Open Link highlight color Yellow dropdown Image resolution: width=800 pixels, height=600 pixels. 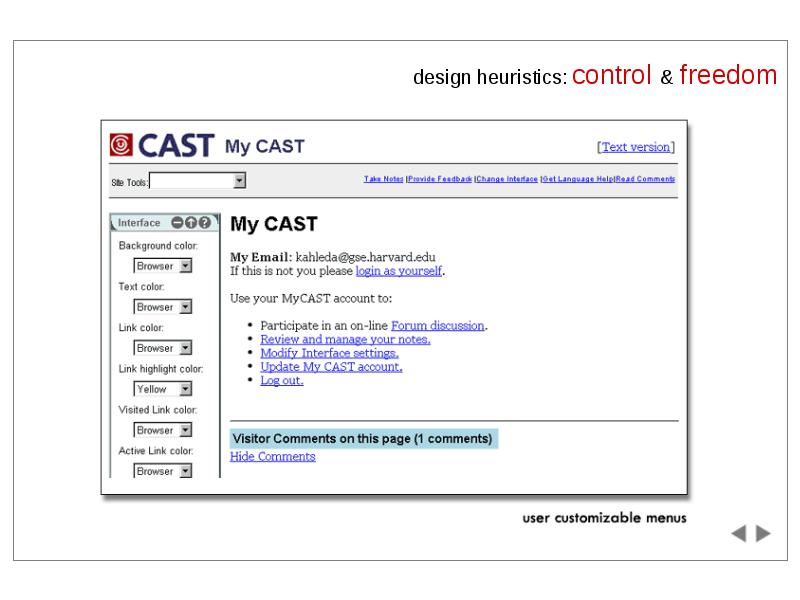tap(163, 389)
